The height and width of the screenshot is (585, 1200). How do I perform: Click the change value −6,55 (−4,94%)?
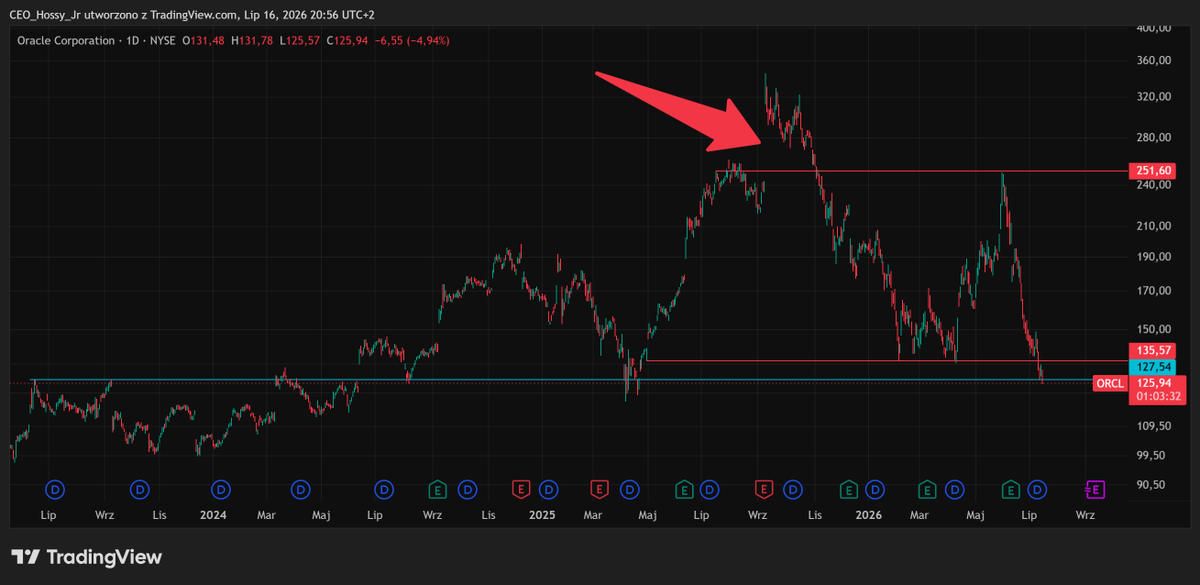413,40
